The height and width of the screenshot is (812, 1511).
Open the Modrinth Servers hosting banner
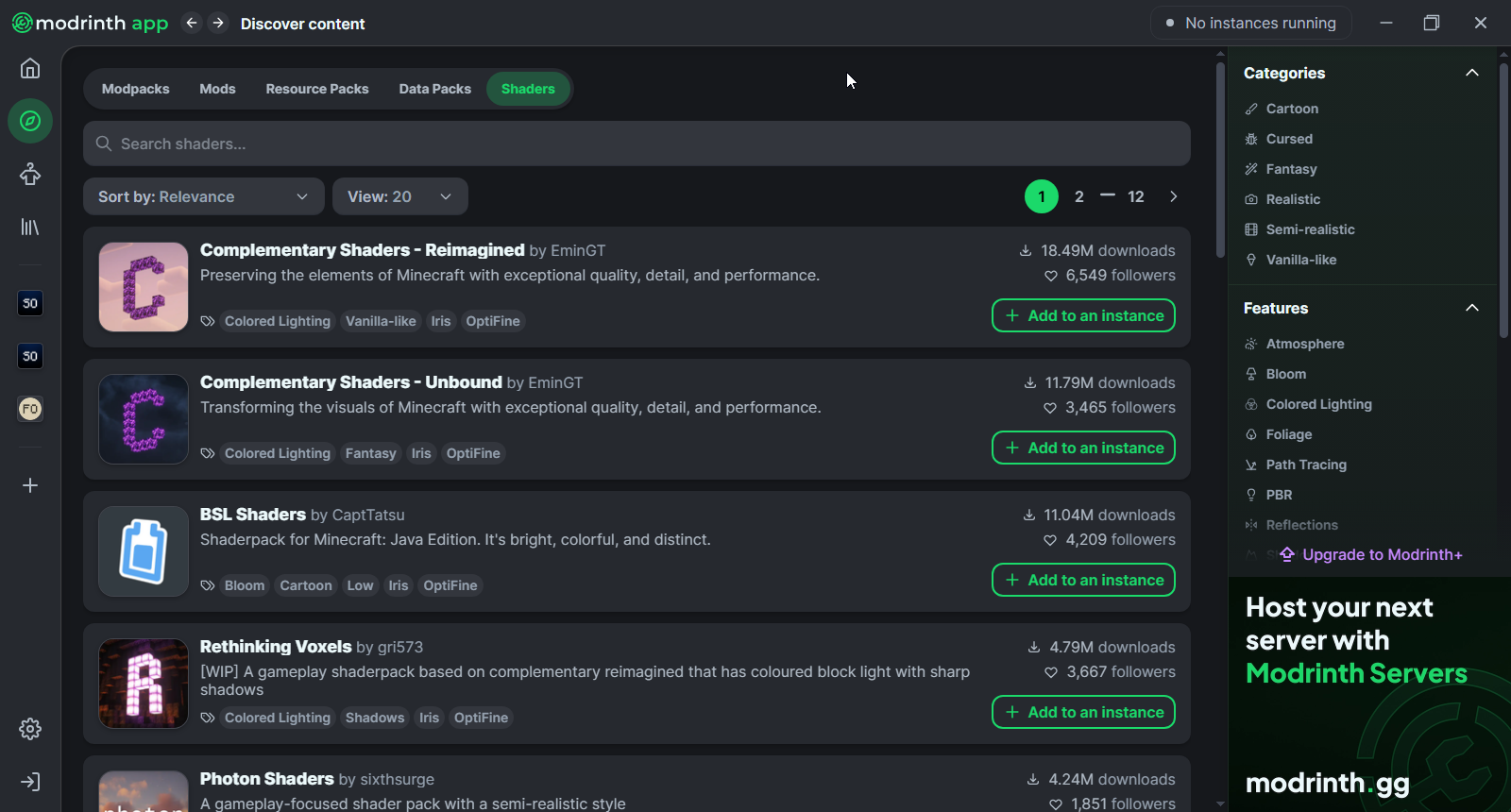point(1369,695)
